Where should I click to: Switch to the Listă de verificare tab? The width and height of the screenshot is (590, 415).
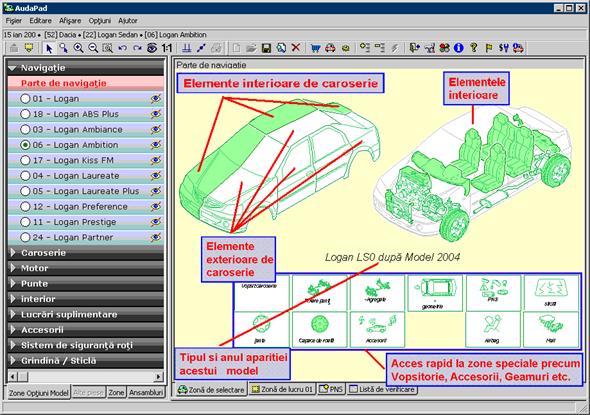point(382,389)
